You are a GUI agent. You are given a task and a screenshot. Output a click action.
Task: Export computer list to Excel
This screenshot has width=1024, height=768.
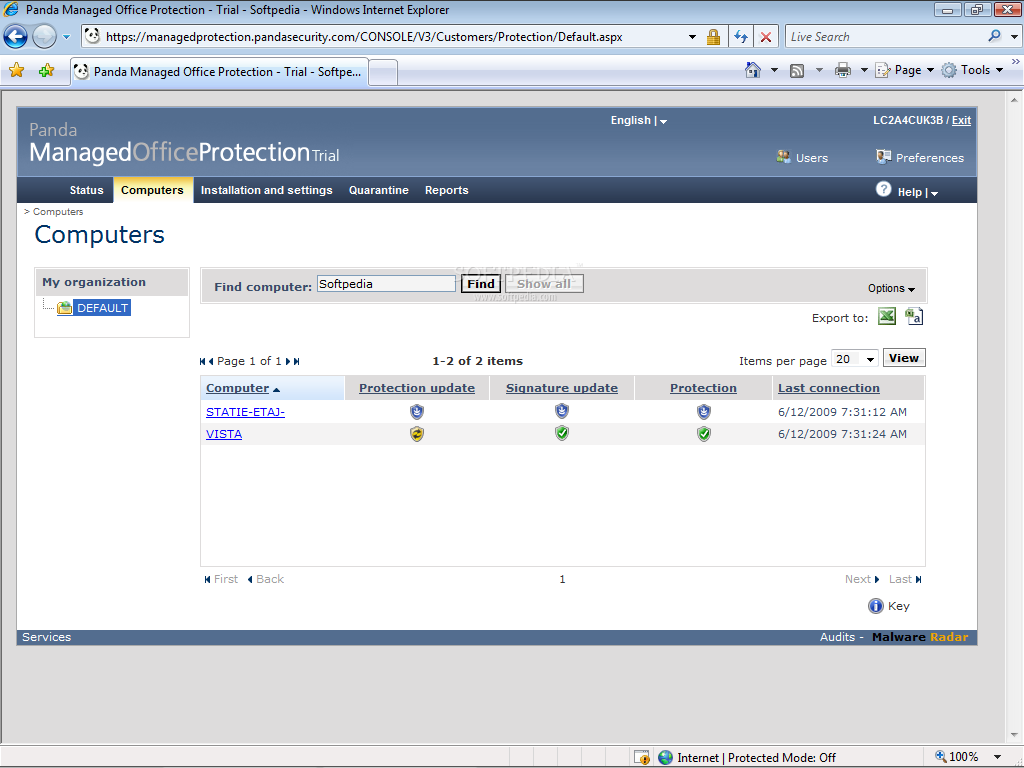(886, 317)
